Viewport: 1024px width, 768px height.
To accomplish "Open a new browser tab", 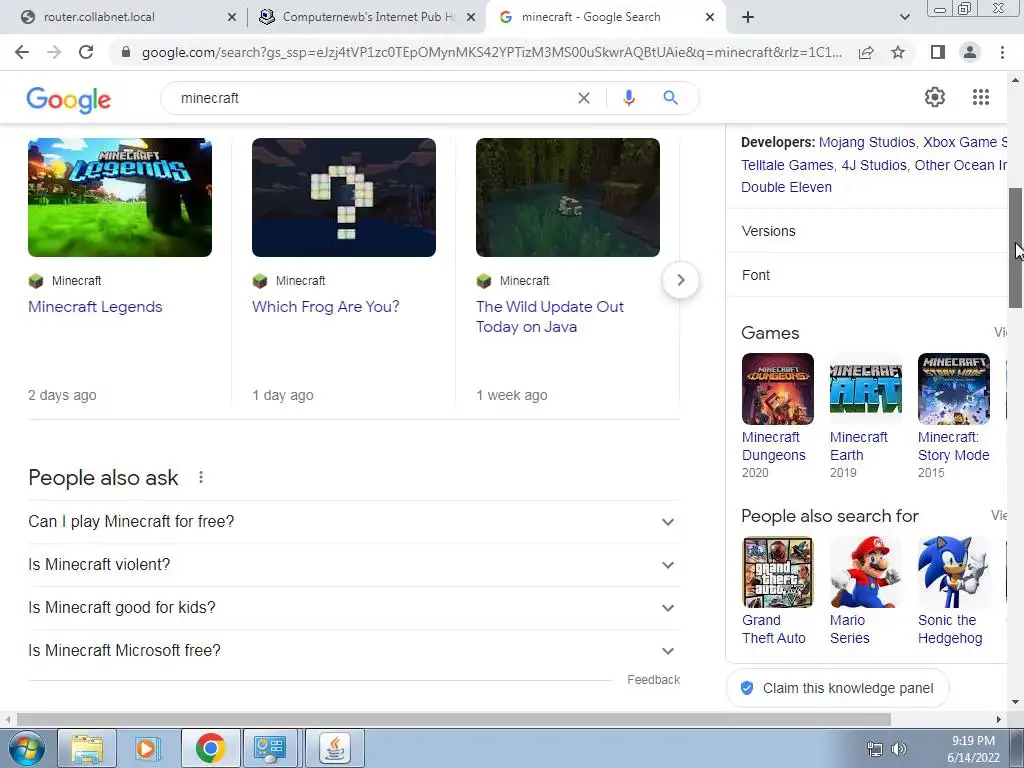I will (748, 17).
